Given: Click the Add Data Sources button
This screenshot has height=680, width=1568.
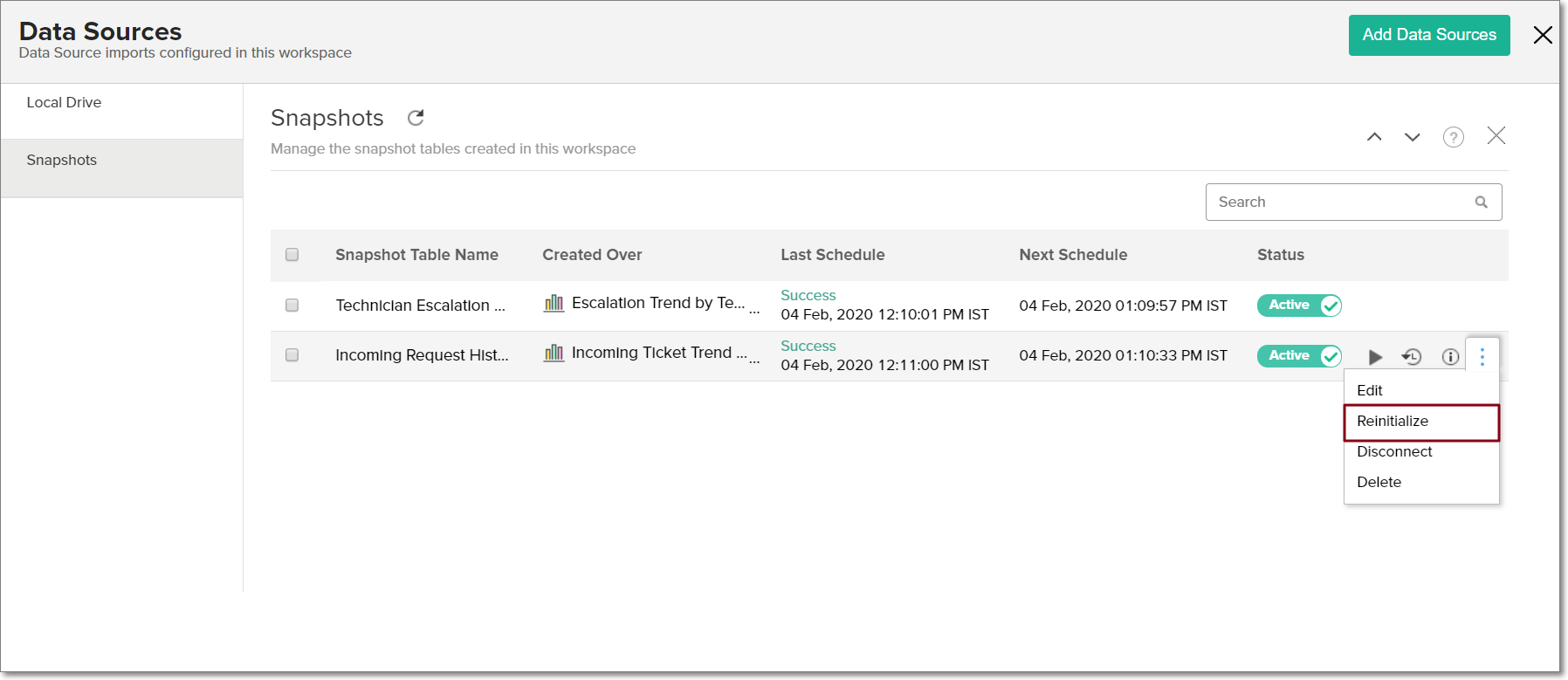Looking at the screenshot, I should (x=1428, y=35).
